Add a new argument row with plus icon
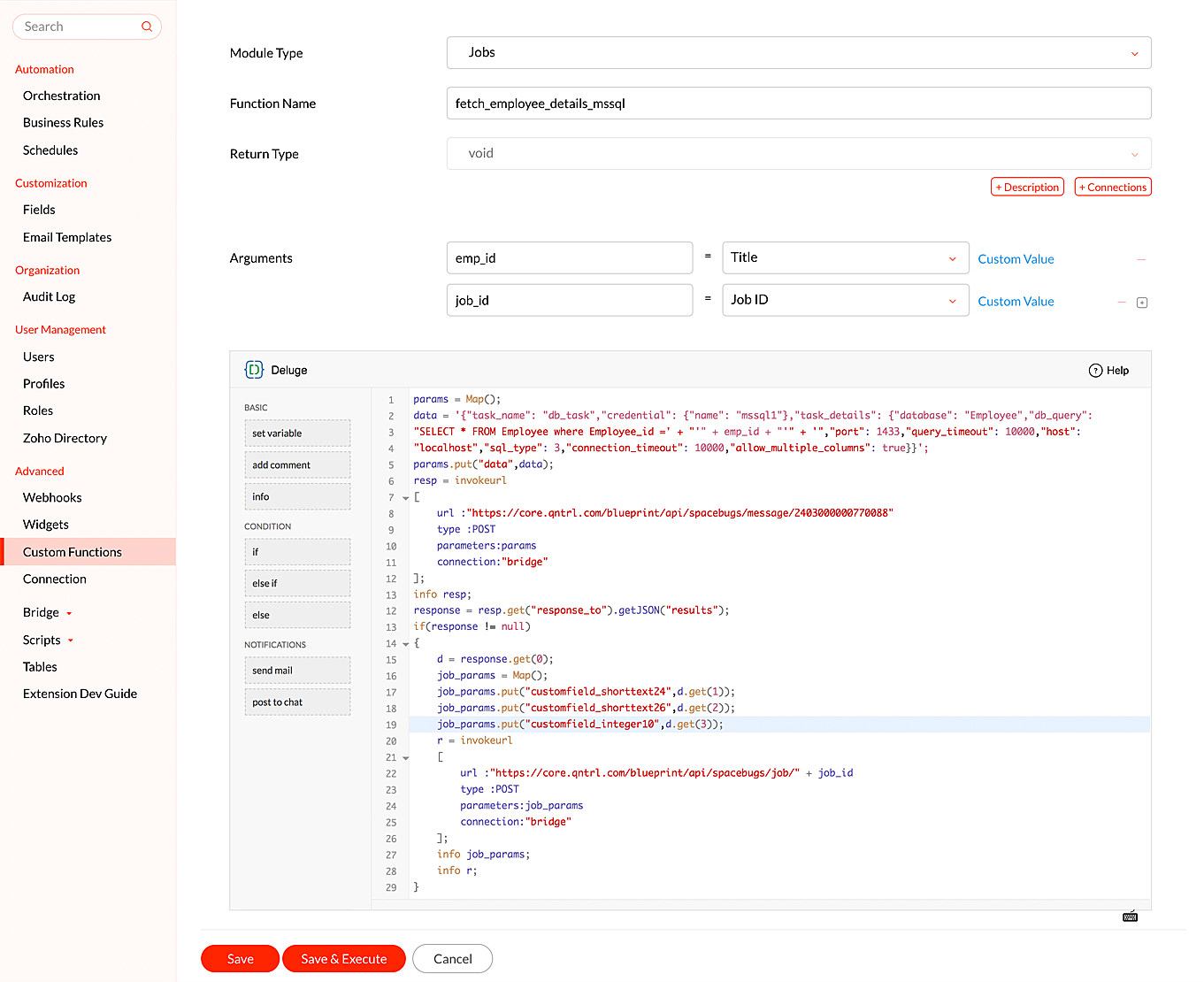This screenshot has width=1204, height=982. click(1142, 303)
